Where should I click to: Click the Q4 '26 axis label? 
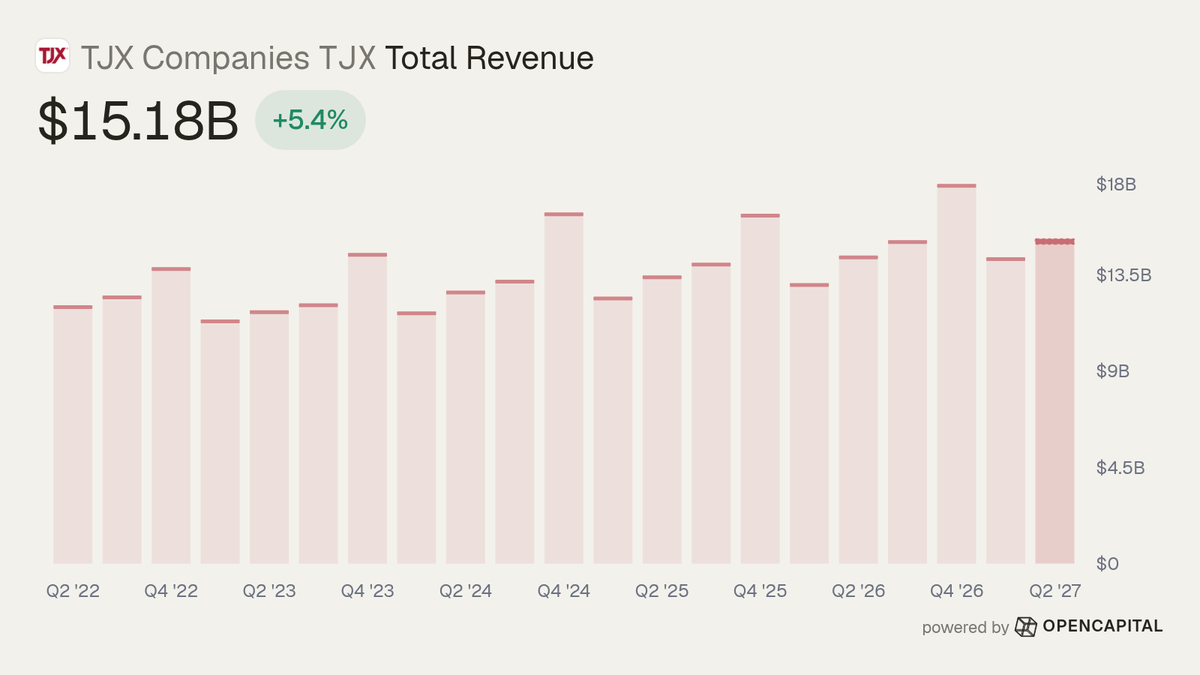pyautogui.click(x=957, y=592)
